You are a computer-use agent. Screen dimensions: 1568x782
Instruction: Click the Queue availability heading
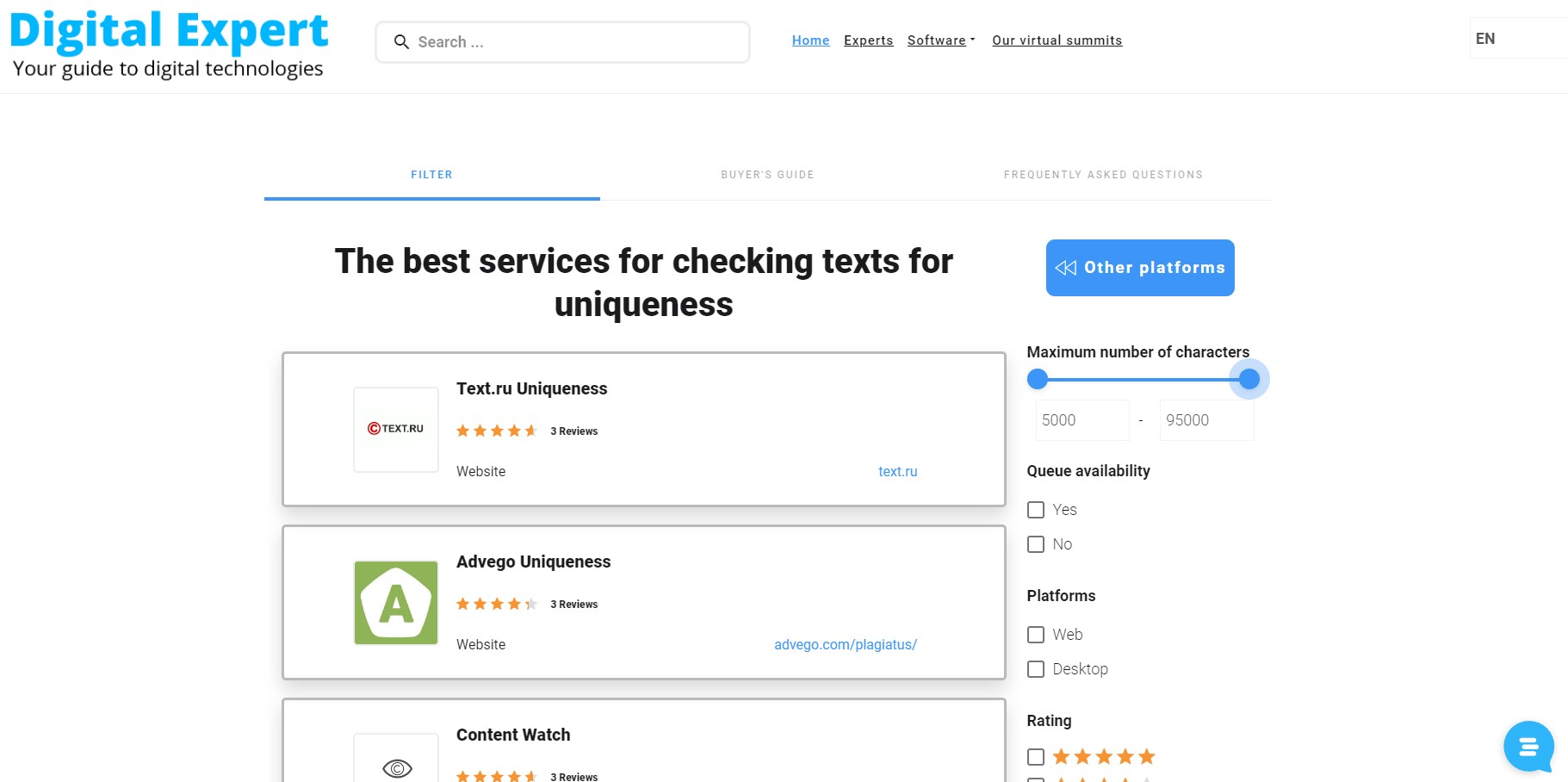[x=1088, y=471]
